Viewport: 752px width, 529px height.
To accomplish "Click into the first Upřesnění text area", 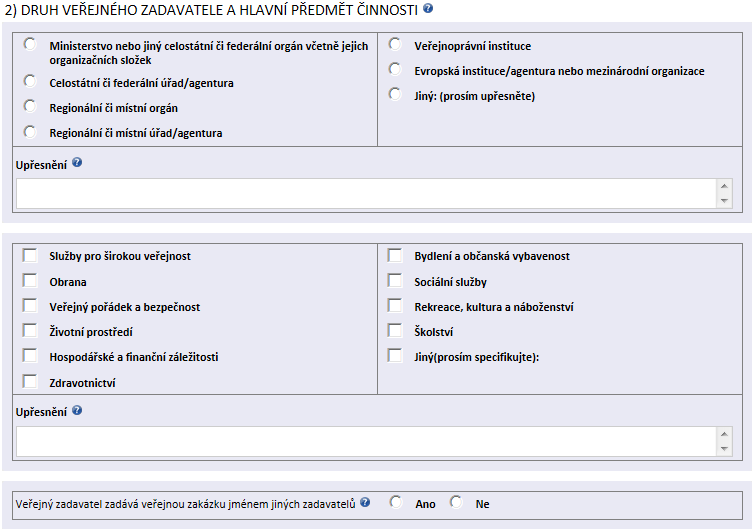I will (367, 193).
